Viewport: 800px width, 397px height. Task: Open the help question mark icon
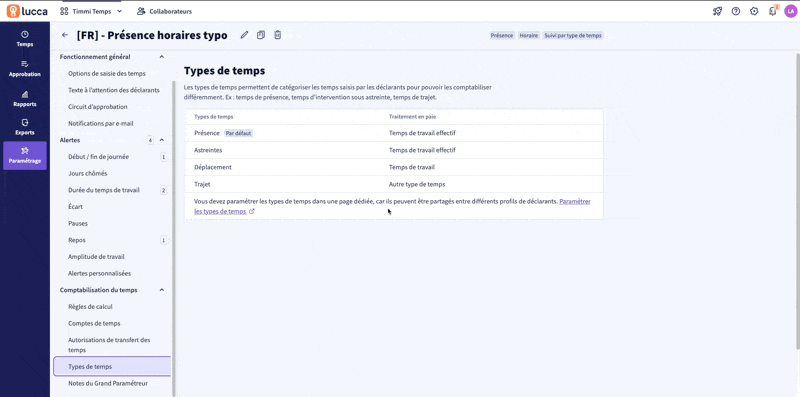736,11
